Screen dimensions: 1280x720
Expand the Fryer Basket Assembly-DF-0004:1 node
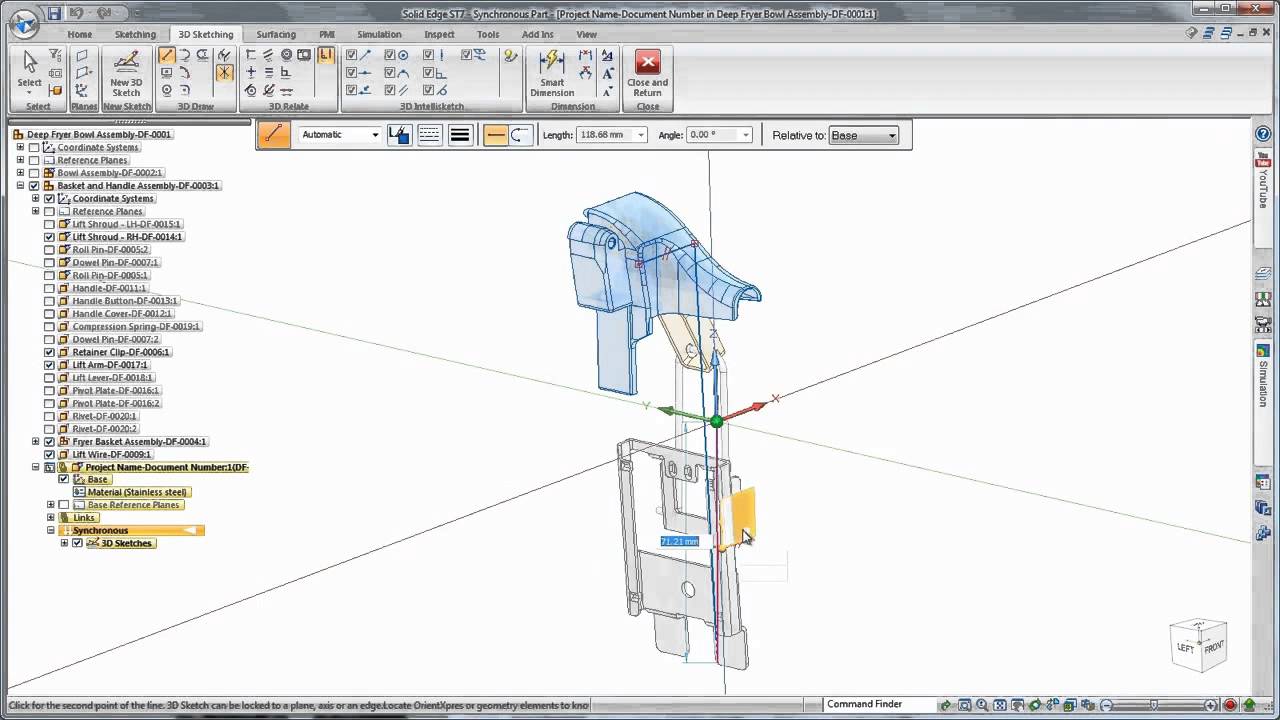coord(36,441)
